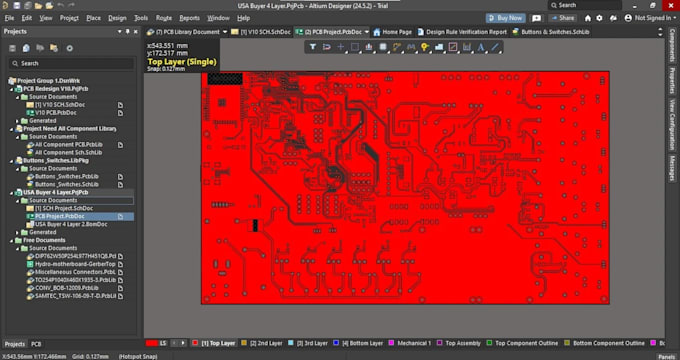Collapse the Free Documents node
Screen dimensions: 680x360
pyautogui.click(x=12, y=240)
